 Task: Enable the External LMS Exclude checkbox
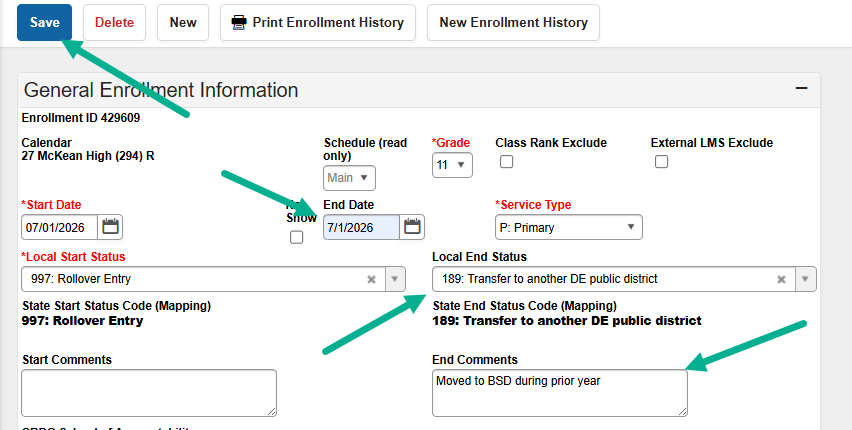click(x=661, y=161)
